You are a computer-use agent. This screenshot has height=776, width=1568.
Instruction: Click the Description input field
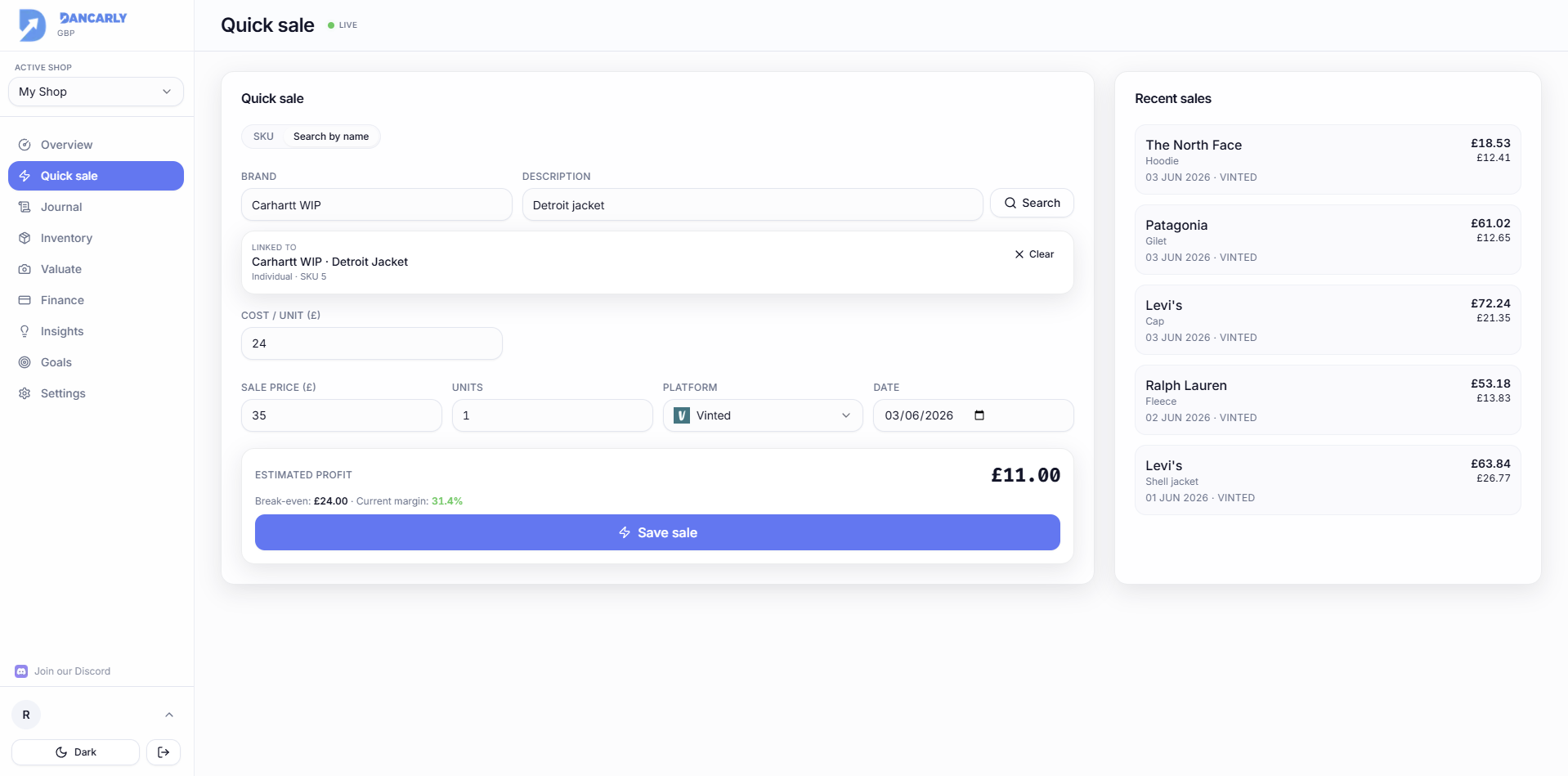752,205
